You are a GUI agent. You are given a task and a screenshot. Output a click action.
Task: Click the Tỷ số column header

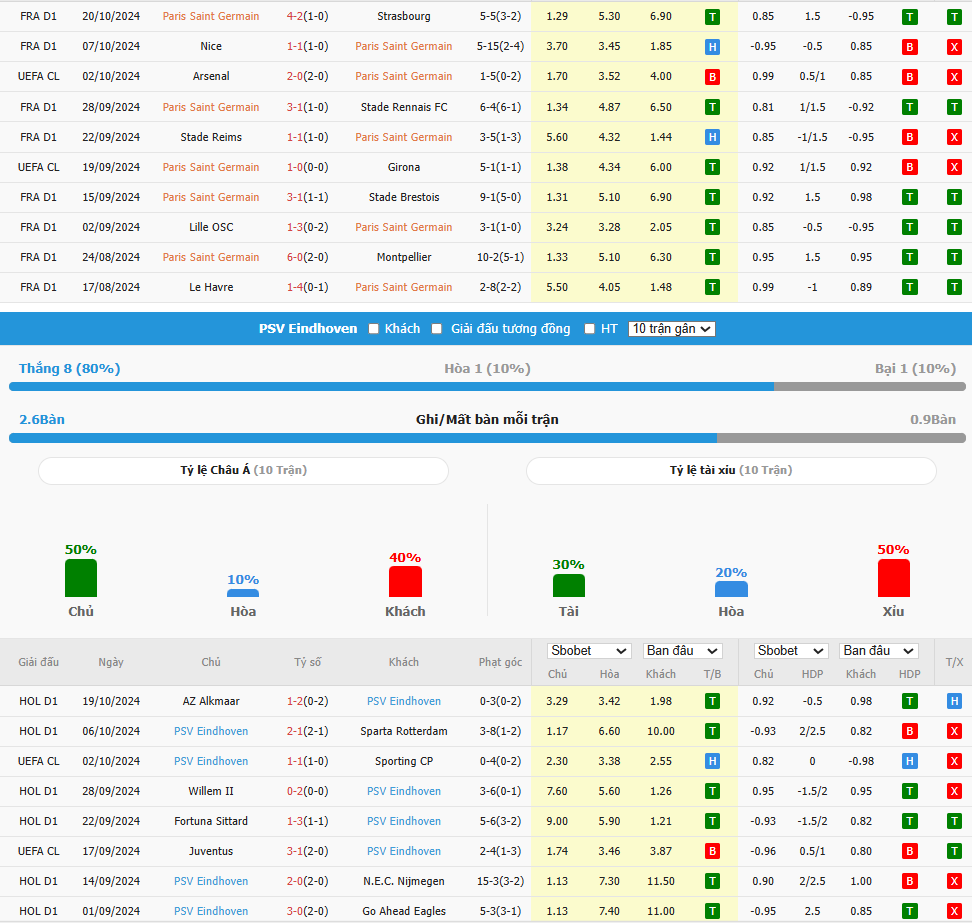[x=307, y=662]
